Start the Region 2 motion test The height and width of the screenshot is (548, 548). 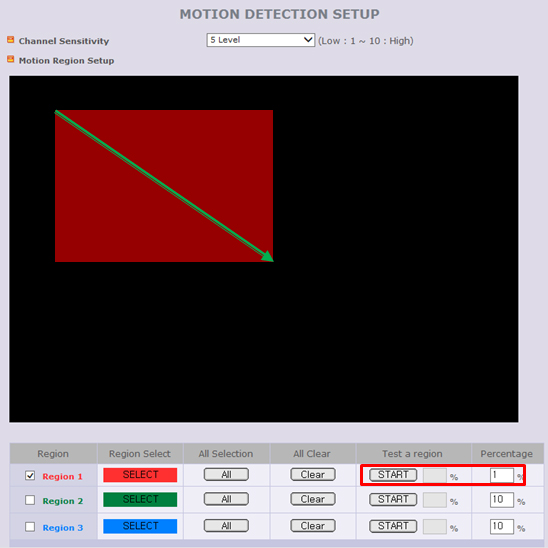(x=393, y=499)
